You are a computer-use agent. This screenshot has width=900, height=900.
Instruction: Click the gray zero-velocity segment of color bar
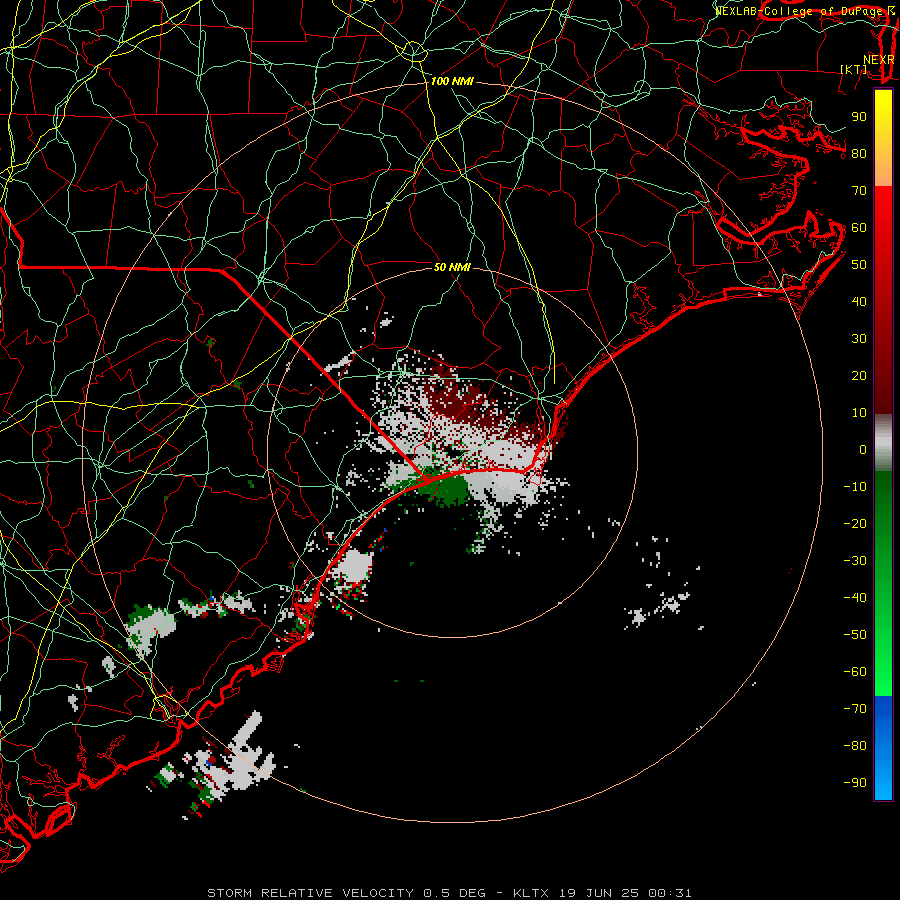point(883,444)
